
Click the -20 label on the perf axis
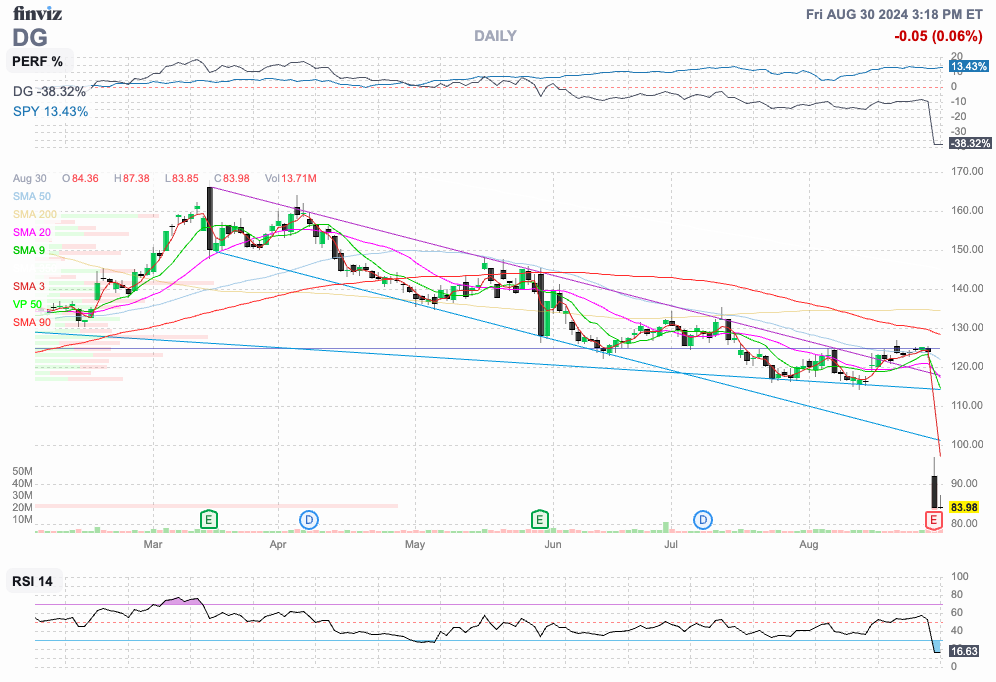(959, 117)
